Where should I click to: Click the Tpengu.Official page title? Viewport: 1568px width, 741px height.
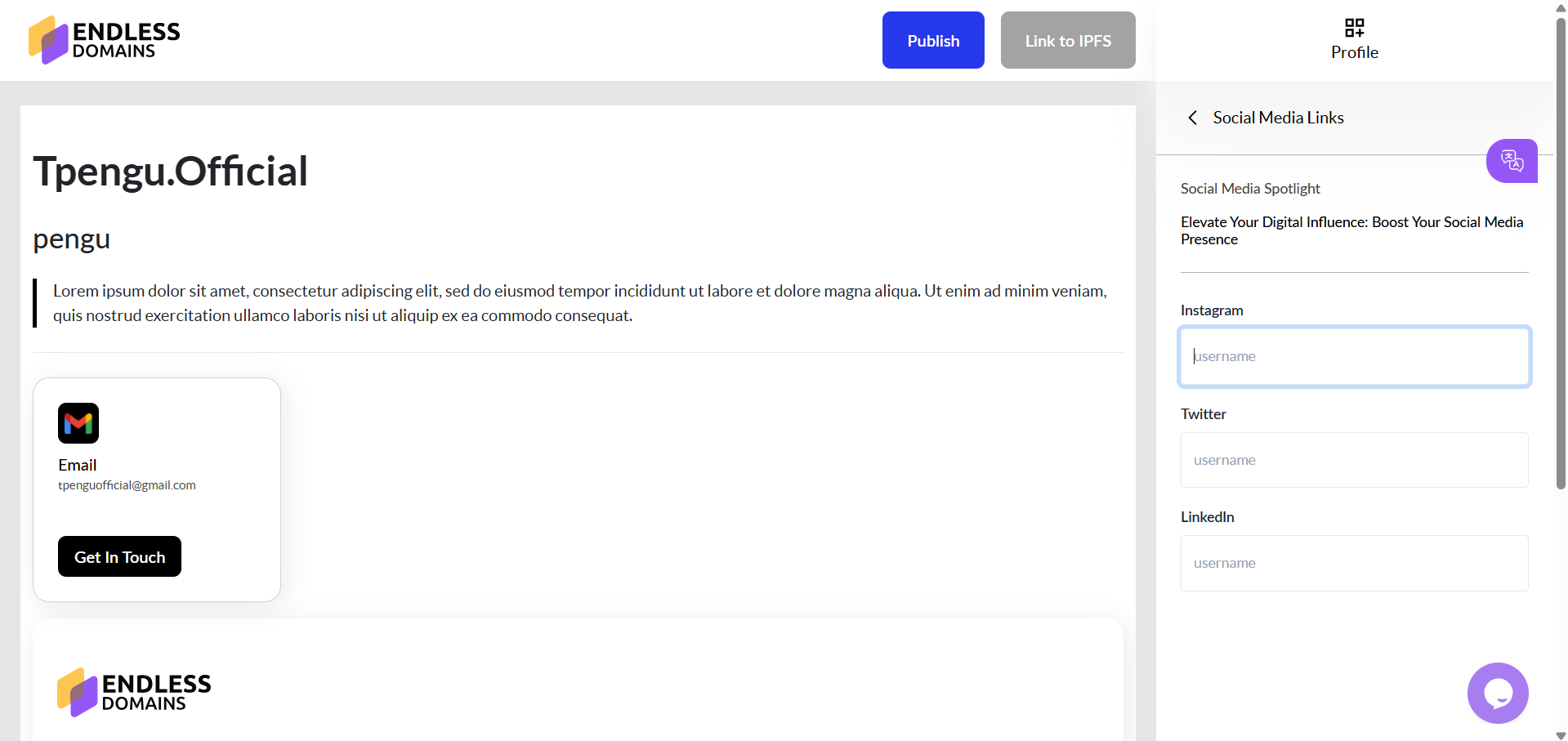(170, 172)
